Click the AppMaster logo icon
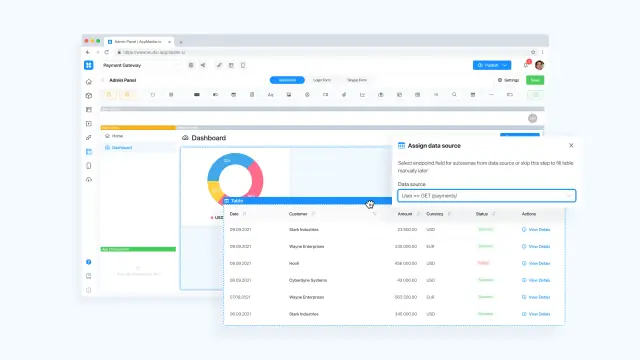This screenshot has width=640, height=360. coord(89,65)
